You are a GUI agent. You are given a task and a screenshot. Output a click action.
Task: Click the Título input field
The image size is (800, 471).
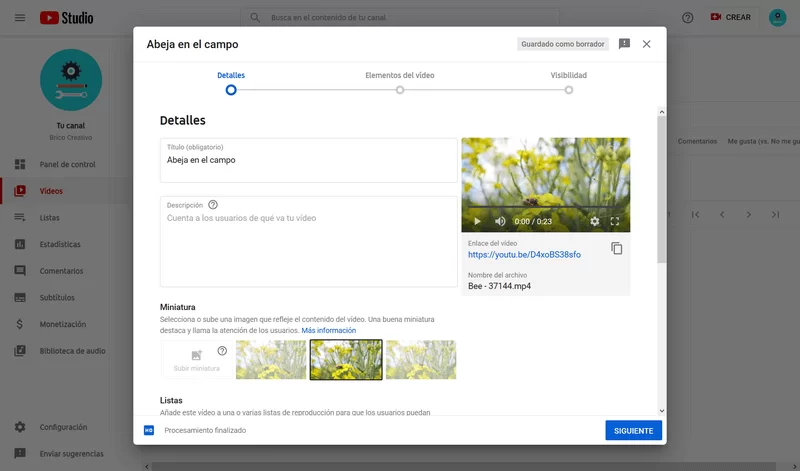click(309, 160)
